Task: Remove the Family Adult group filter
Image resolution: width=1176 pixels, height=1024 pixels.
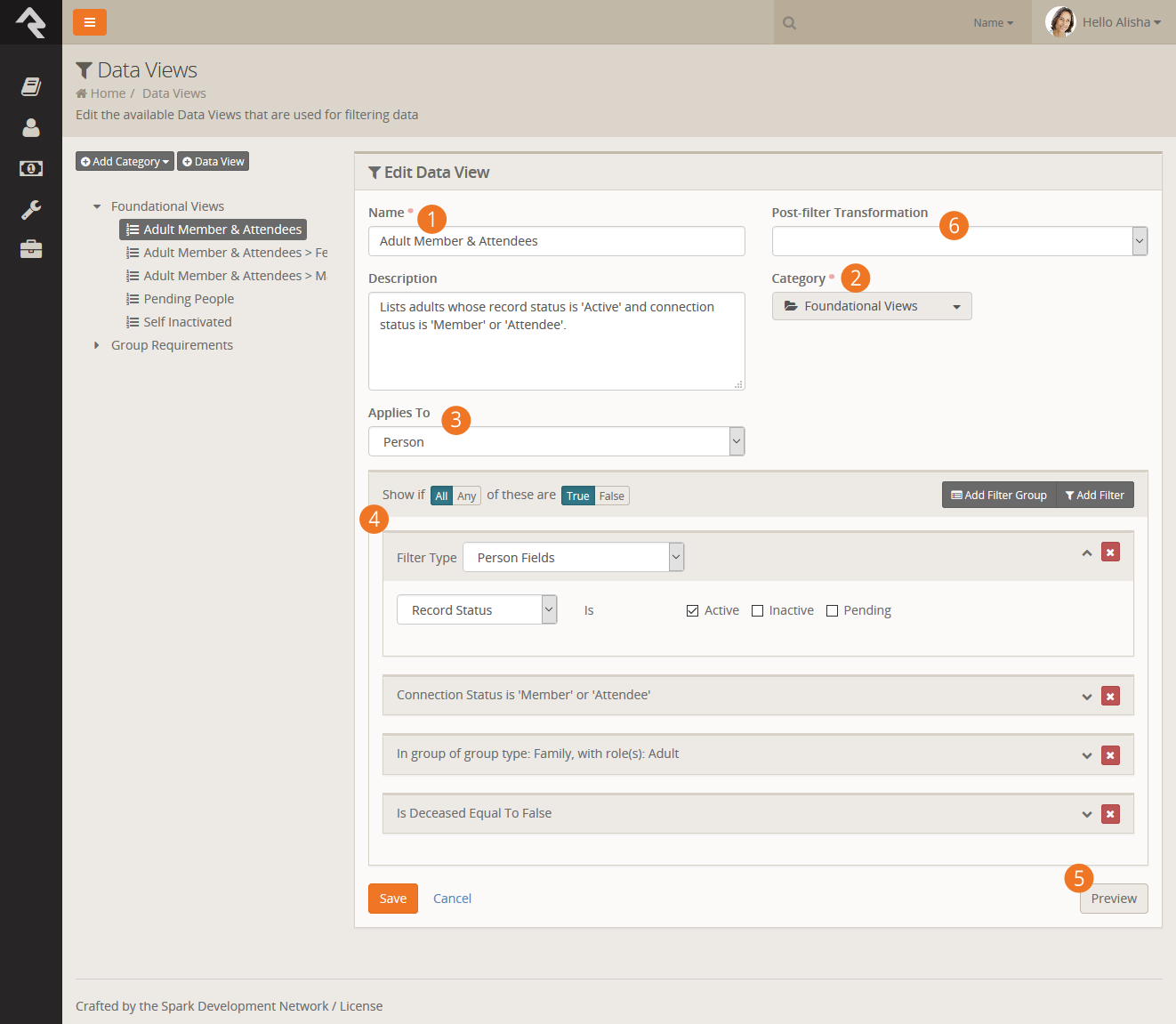Action: (1110, 755)
